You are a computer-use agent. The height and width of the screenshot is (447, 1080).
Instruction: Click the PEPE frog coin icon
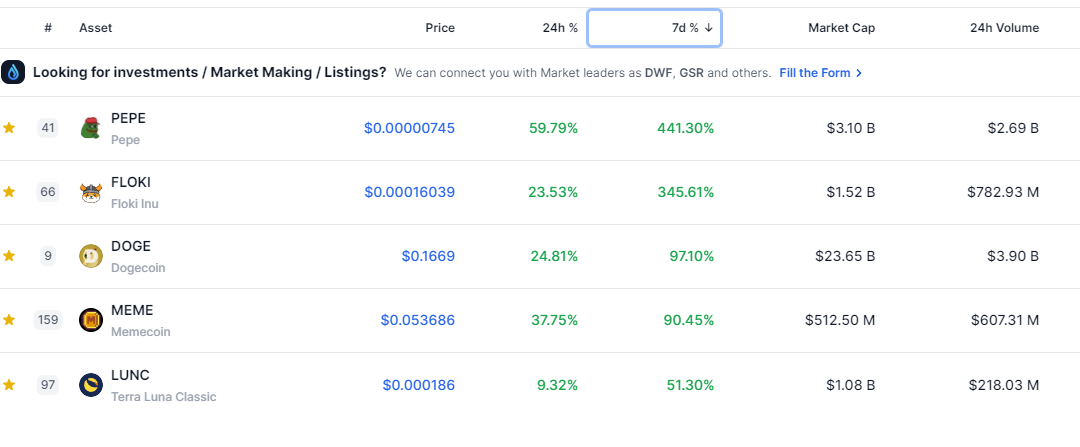[x=91, y=128]
